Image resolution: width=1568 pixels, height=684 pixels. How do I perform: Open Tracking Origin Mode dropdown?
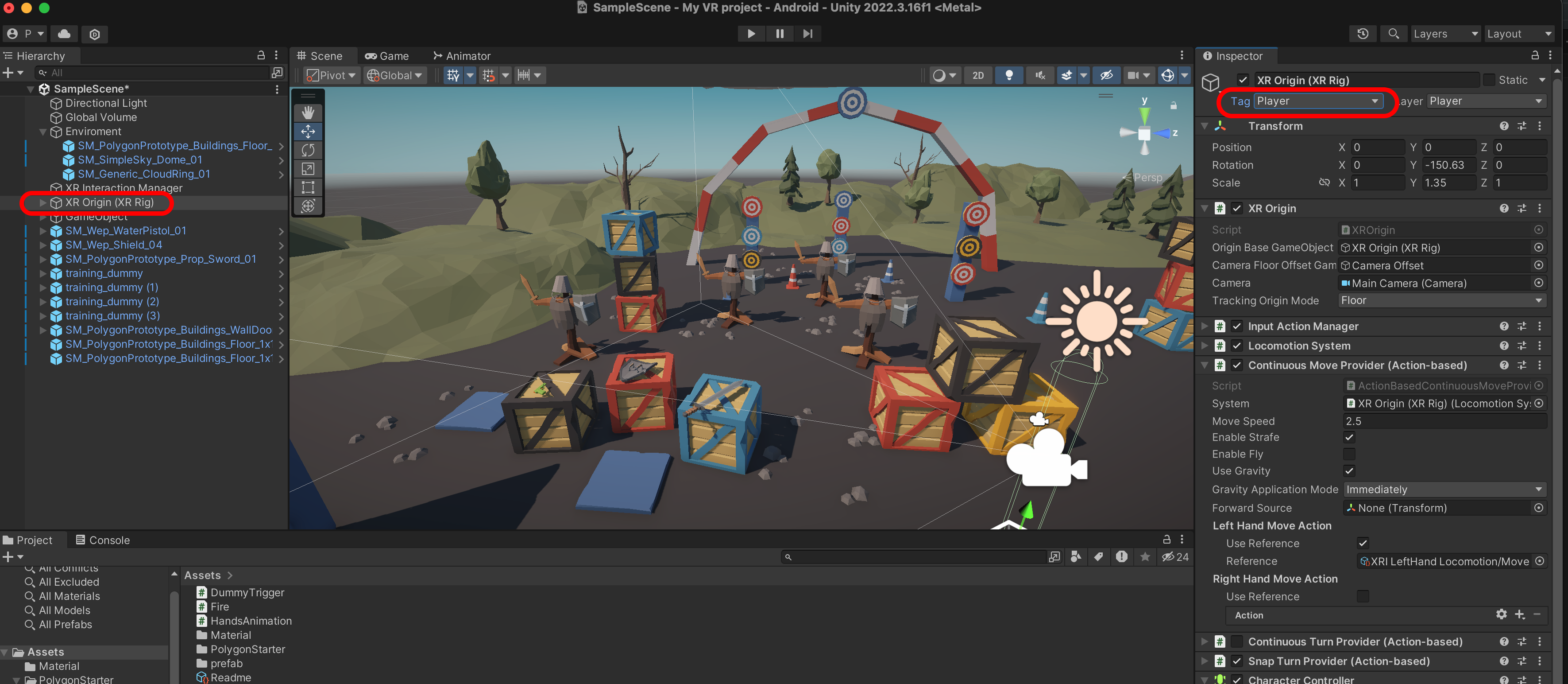tap(1441, 300)
